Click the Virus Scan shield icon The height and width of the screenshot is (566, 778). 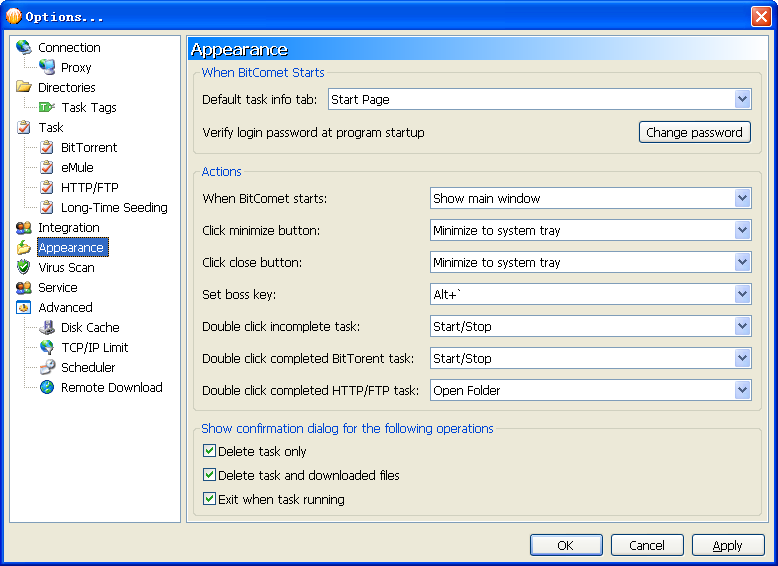point(23,267)
